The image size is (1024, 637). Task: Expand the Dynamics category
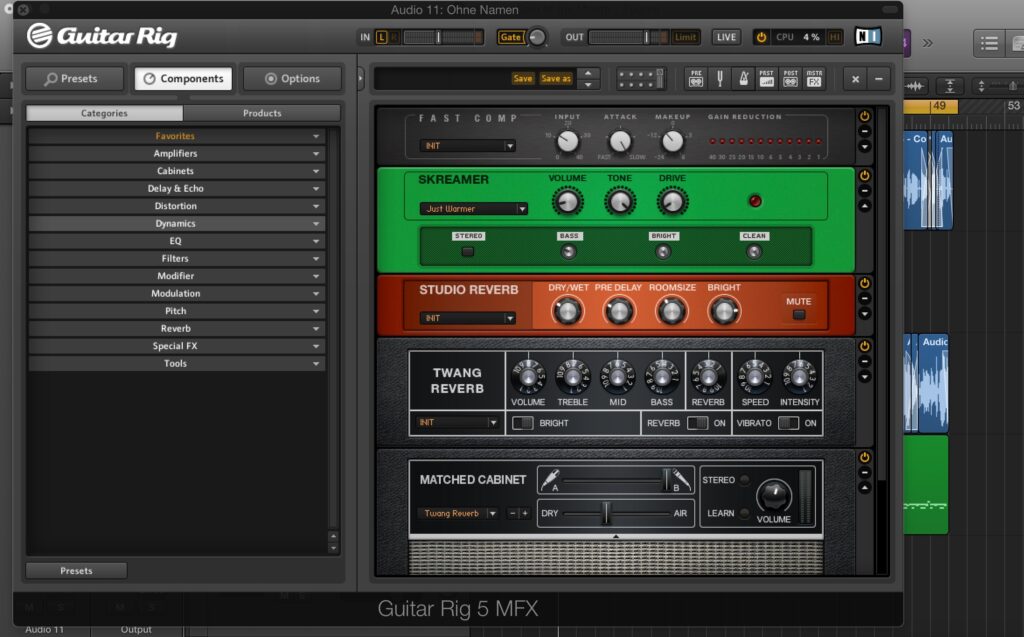(x=176, y=223)
